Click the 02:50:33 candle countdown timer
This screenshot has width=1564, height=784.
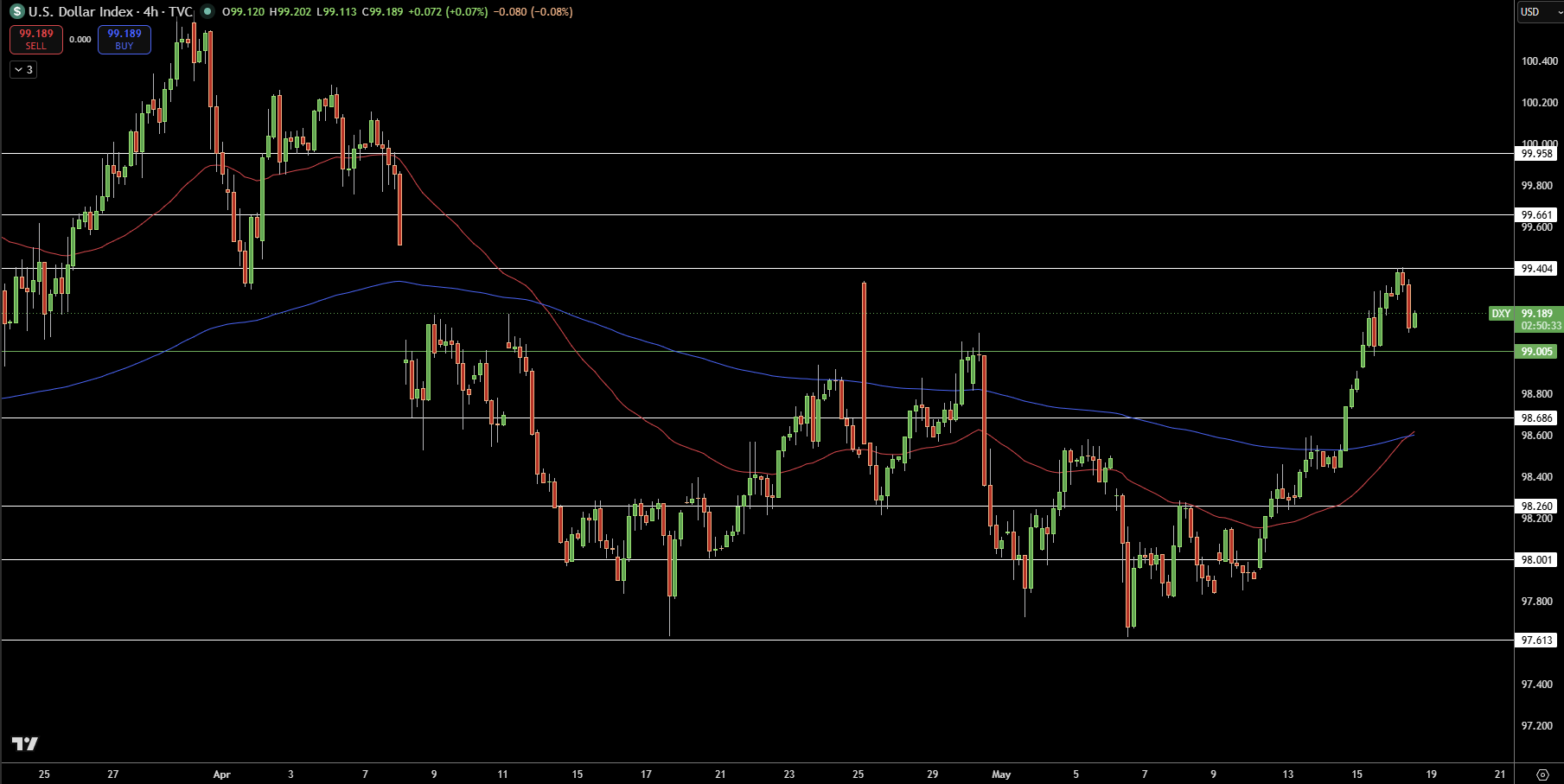[x=1541, y=326]
